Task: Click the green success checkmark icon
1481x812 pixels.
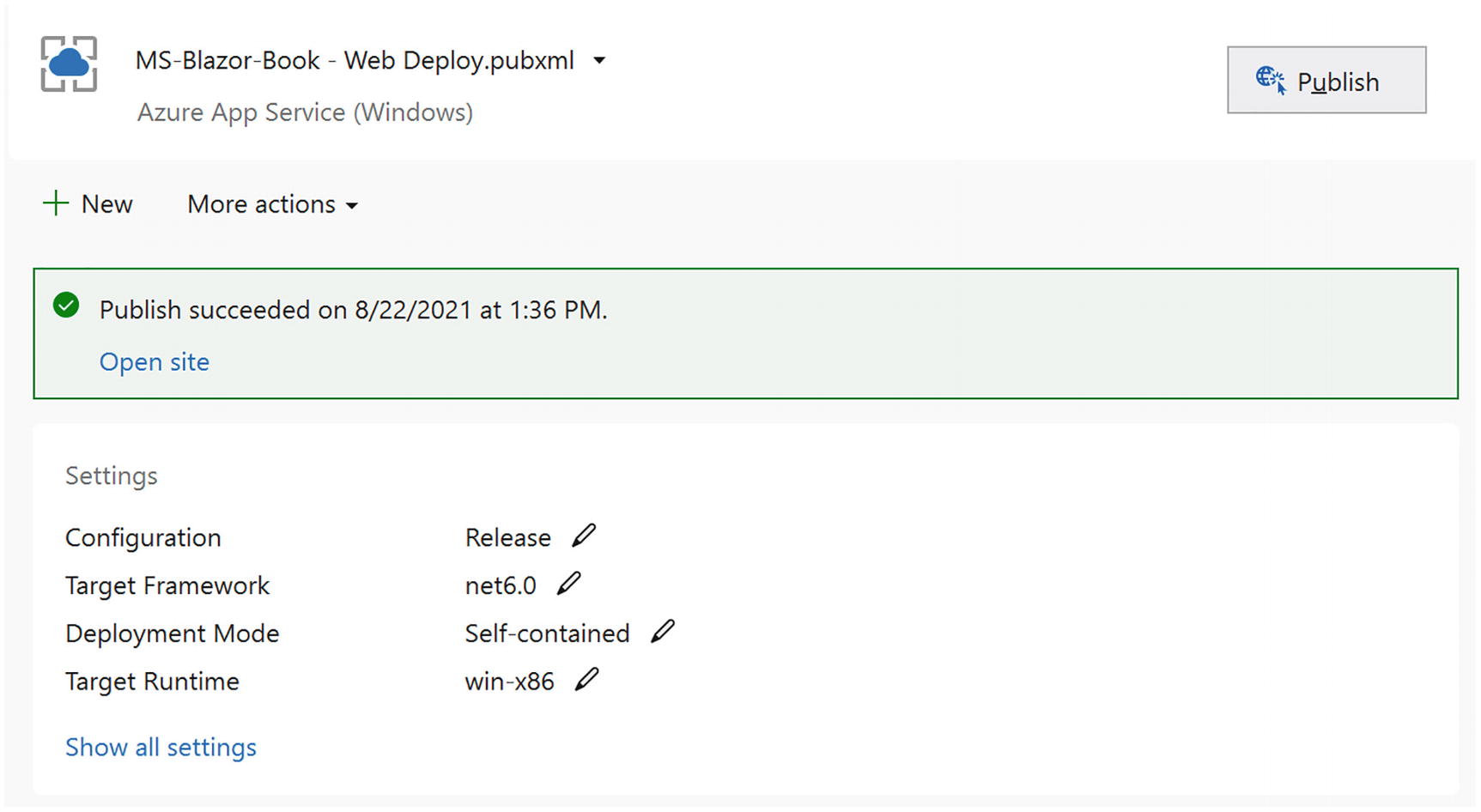Action: pyautogui.click(x=66, y=306)
